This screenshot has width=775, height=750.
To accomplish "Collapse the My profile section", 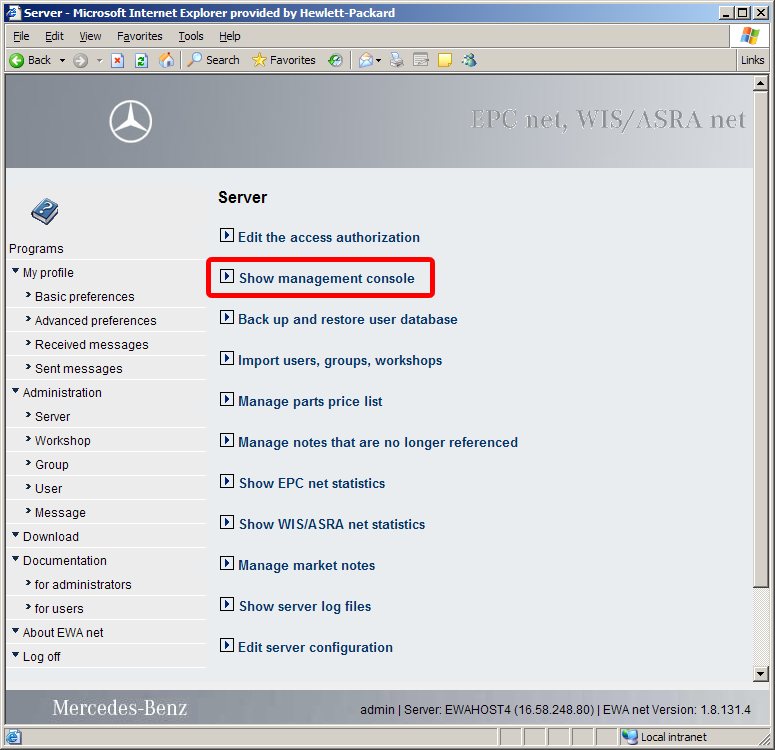I will pos(15,272).
